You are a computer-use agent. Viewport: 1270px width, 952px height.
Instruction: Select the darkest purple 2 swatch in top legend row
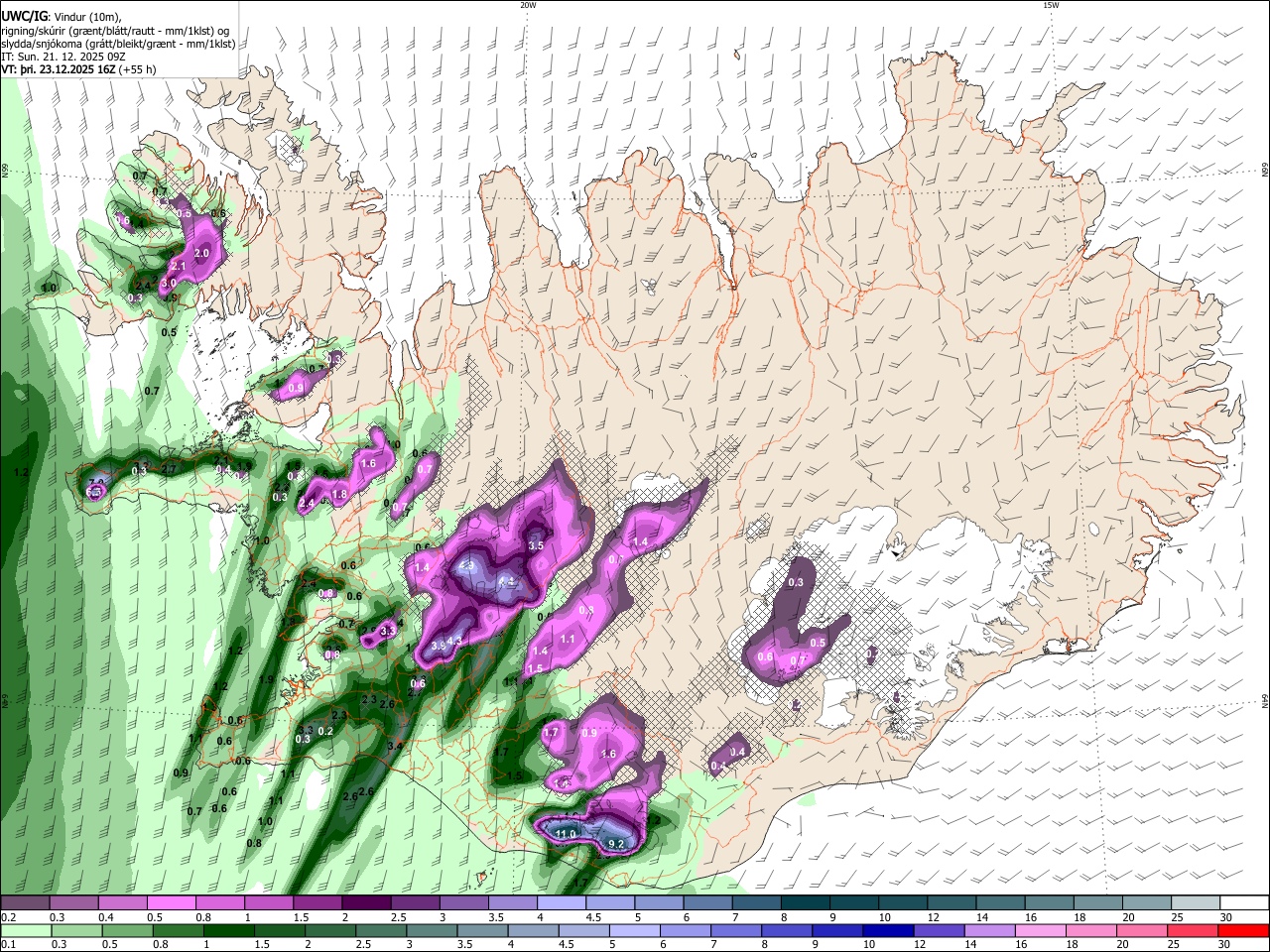[x=366, y=903]
